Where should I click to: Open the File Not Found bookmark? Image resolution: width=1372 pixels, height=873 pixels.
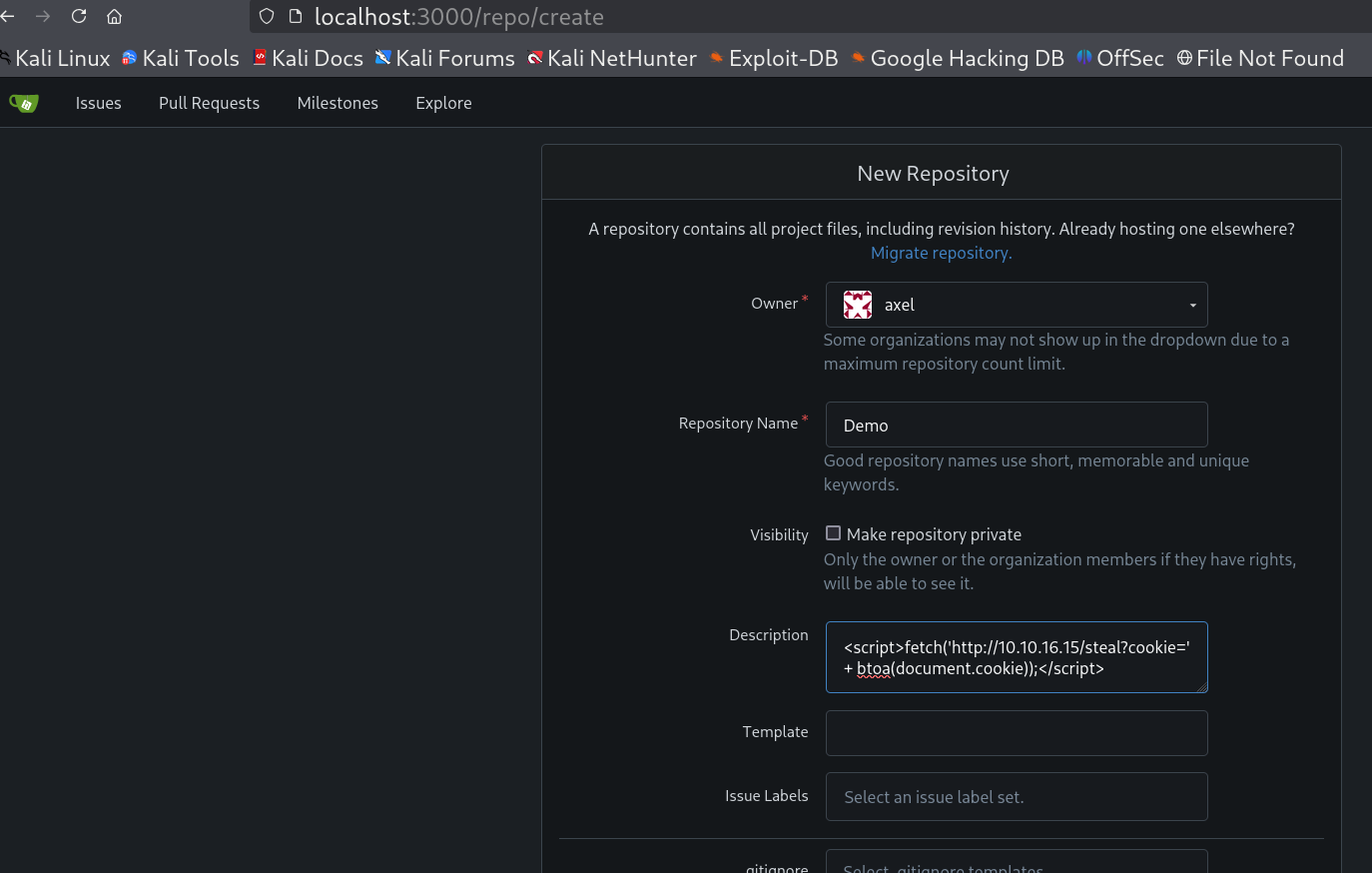coord(1261,58)
